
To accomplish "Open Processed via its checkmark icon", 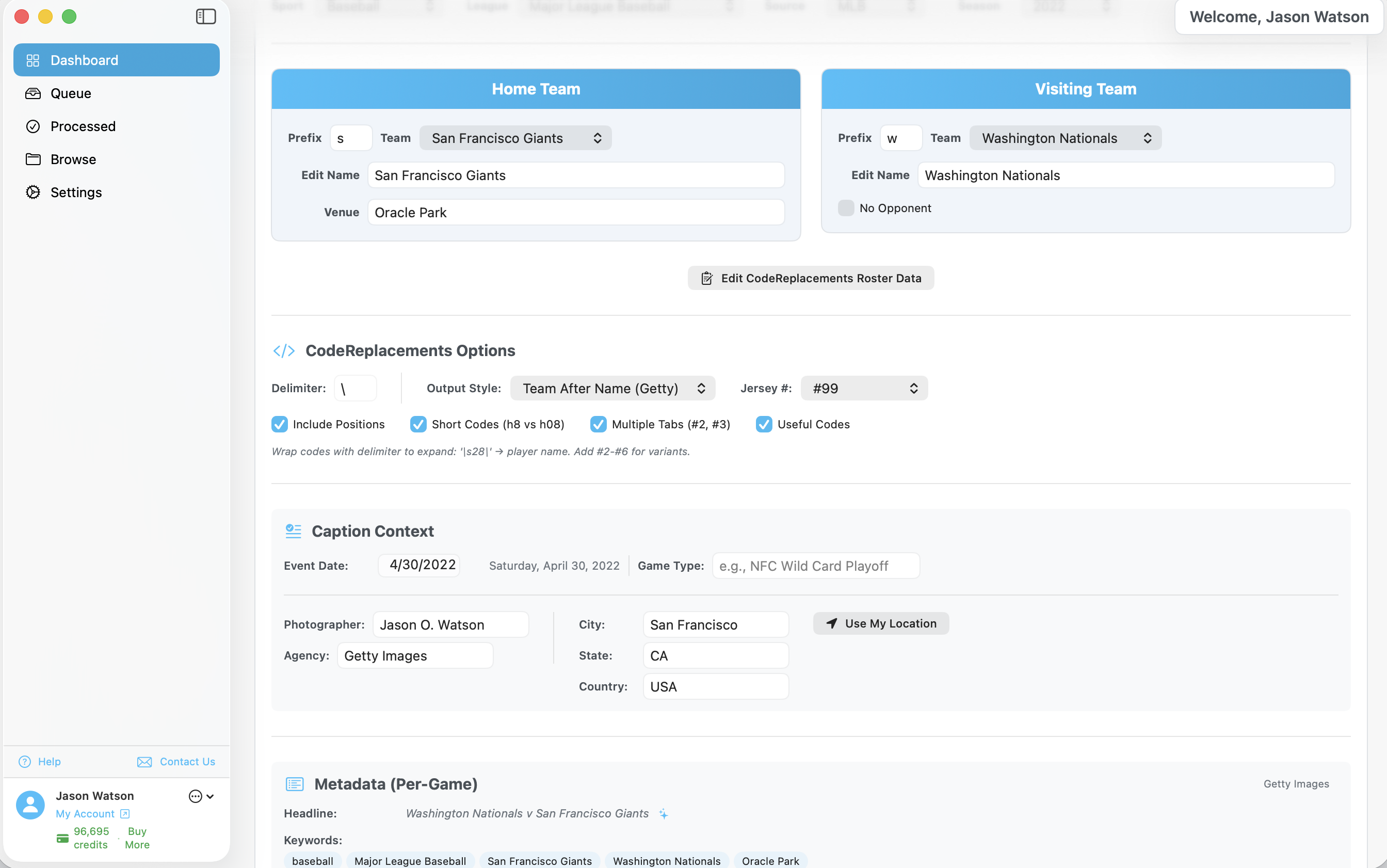I will click(x=34, y=126).
